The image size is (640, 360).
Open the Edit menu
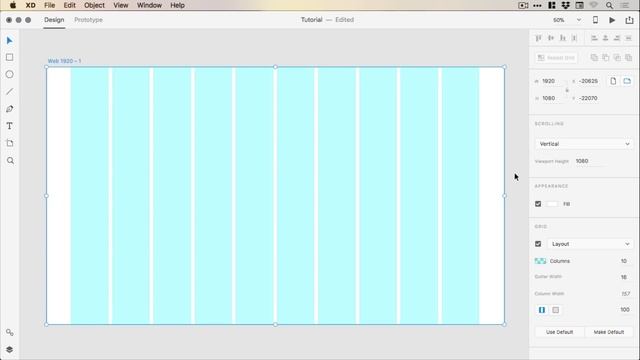coord(69,5)
